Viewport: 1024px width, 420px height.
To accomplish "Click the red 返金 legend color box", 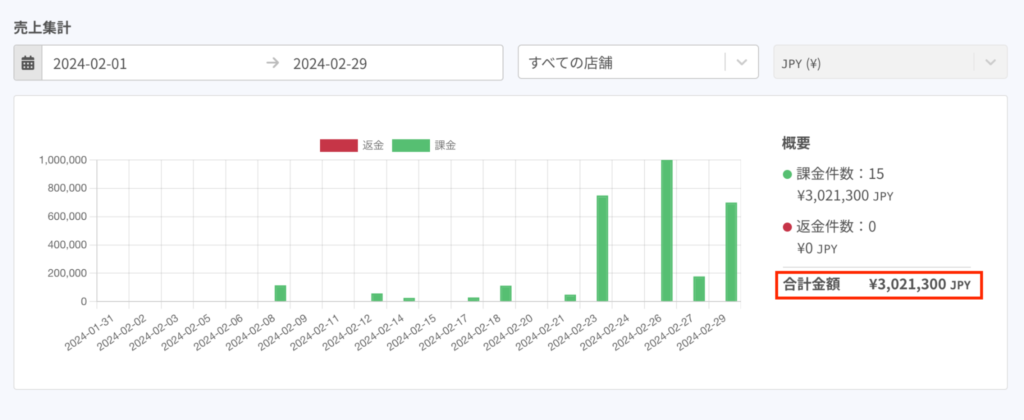I will pyautogui.click(x=338, y=146).
